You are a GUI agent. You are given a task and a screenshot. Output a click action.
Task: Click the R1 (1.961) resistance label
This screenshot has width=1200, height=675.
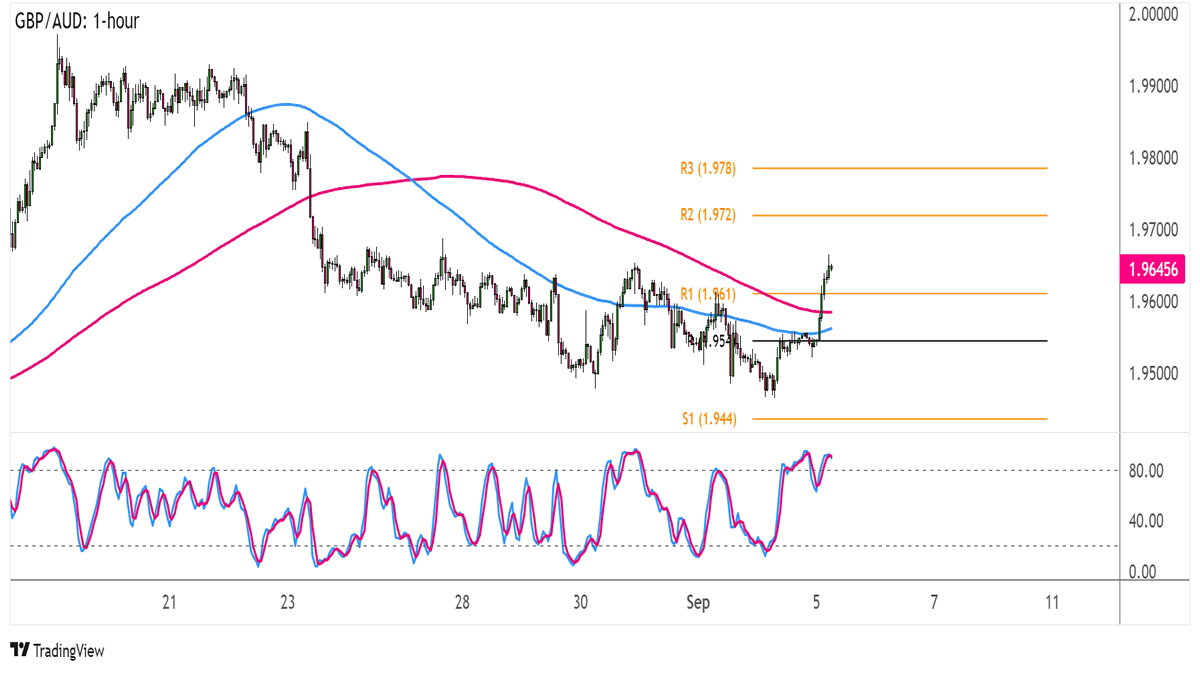(x=707, y=294)
